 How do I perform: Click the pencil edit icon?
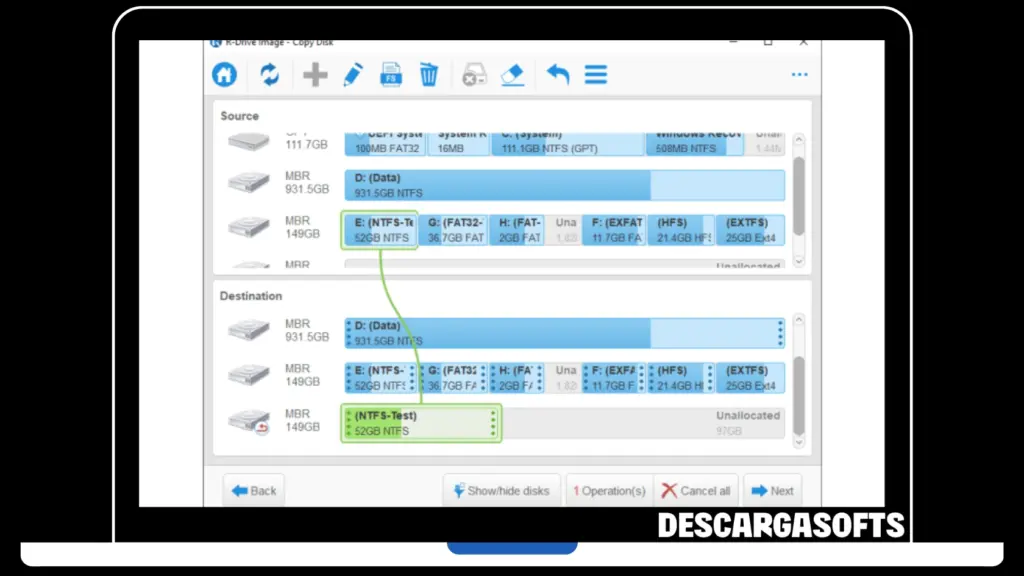[x=353, y=75]
